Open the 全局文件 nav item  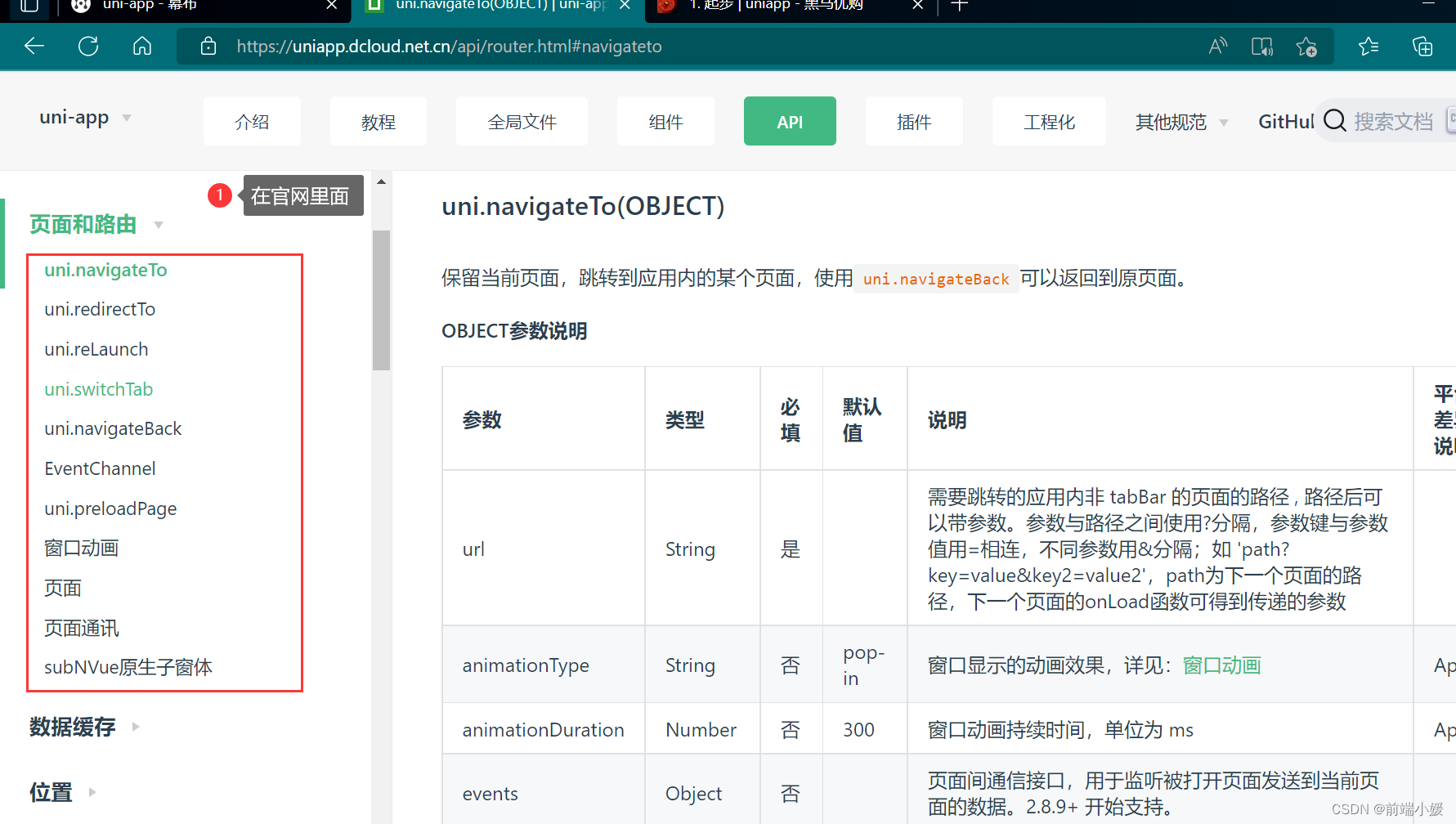(x=522, y=121)
